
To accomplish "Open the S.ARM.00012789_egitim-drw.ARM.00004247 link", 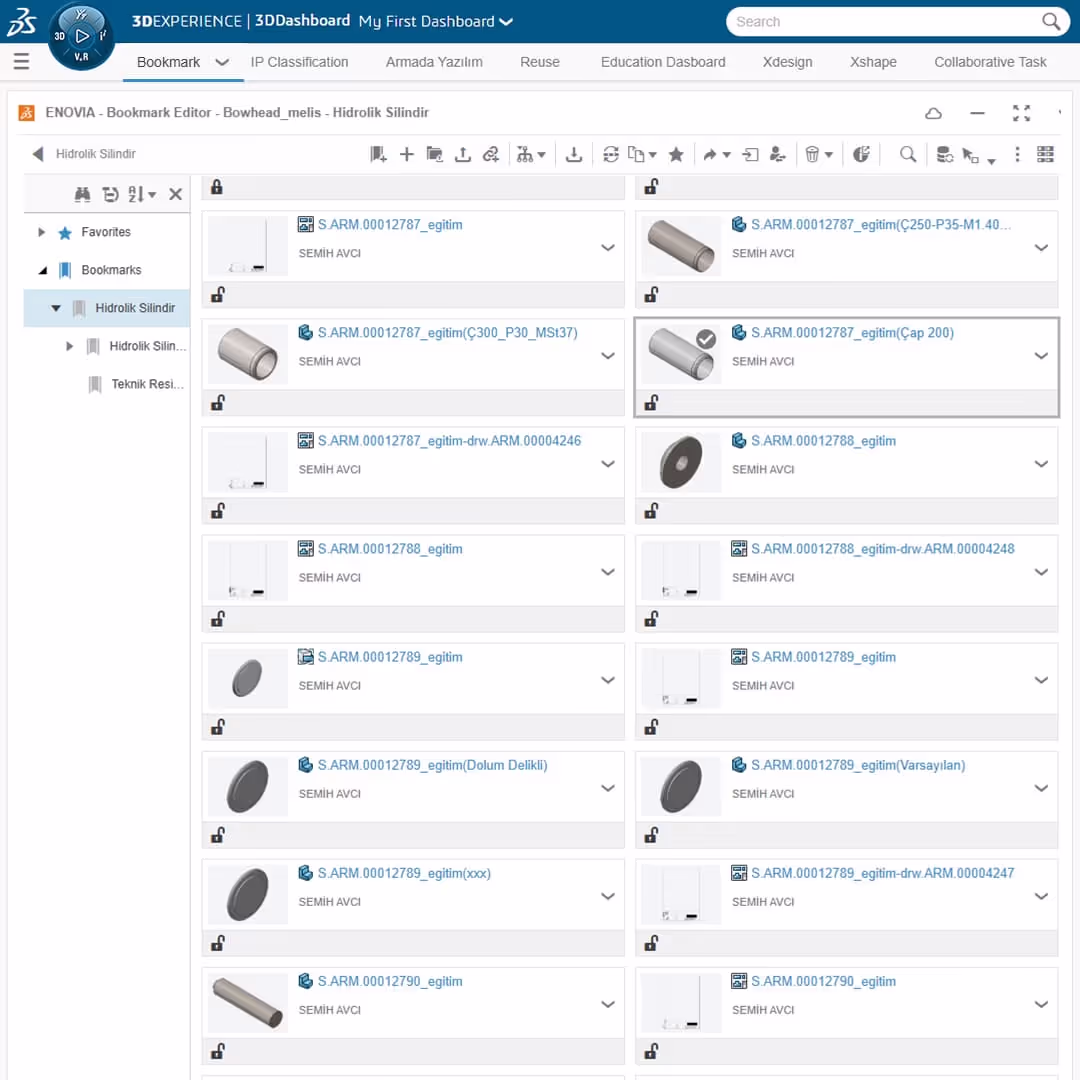I will [882, 873].
